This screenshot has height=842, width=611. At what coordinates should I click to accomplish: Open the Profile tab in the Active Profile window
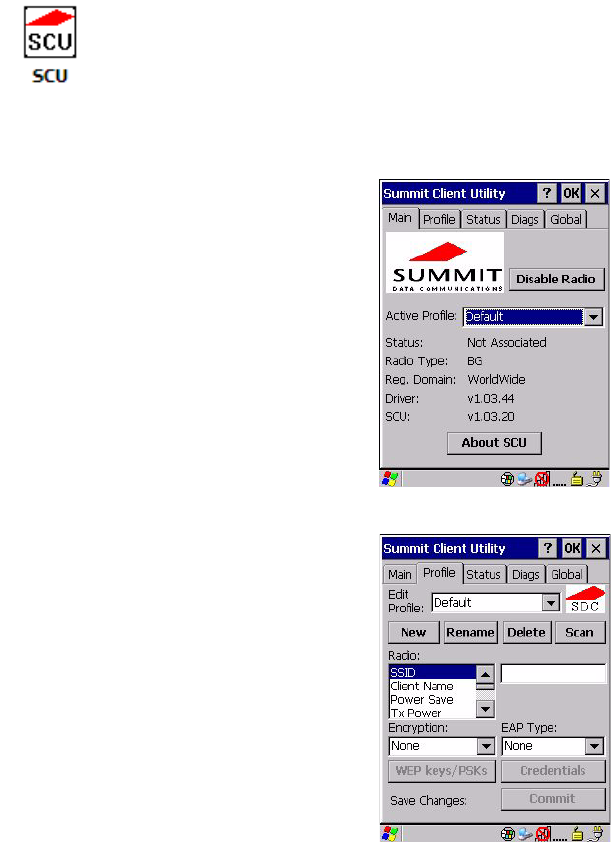coord(439,220)
